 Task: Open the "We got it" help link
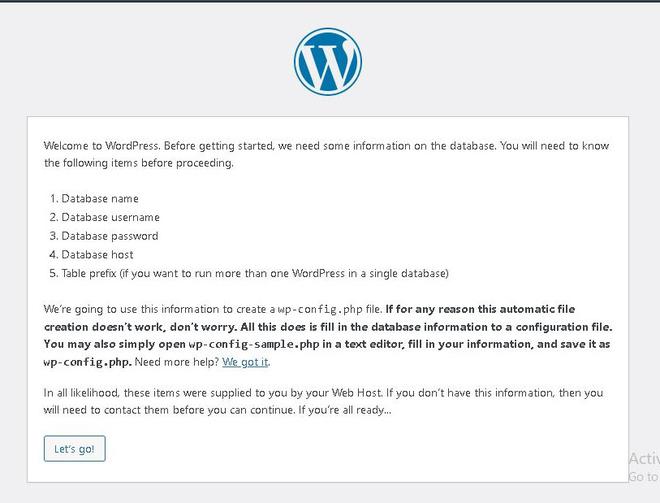point(245,362)
